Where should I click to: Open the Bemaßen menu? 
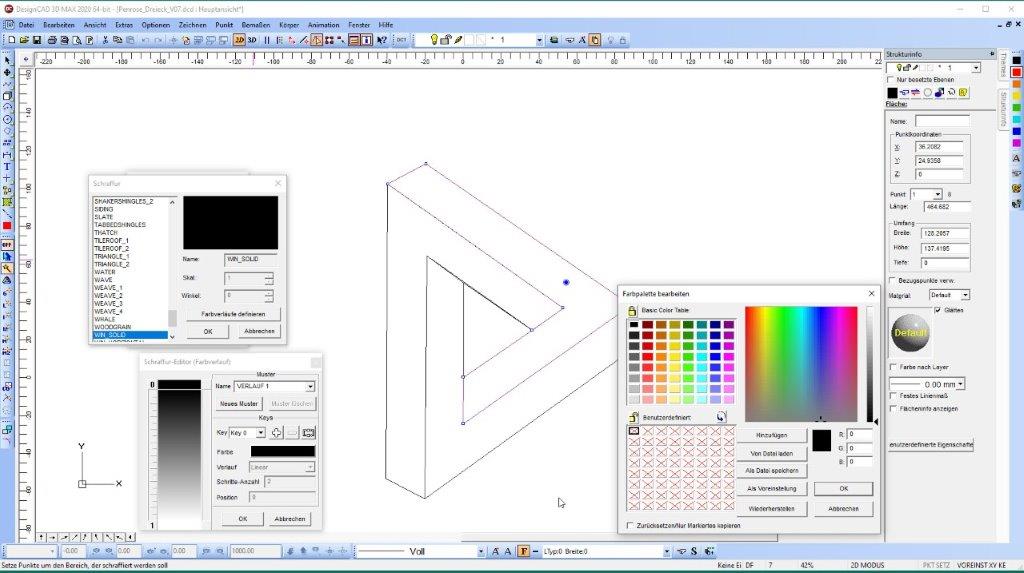click(x=256, y=25)
